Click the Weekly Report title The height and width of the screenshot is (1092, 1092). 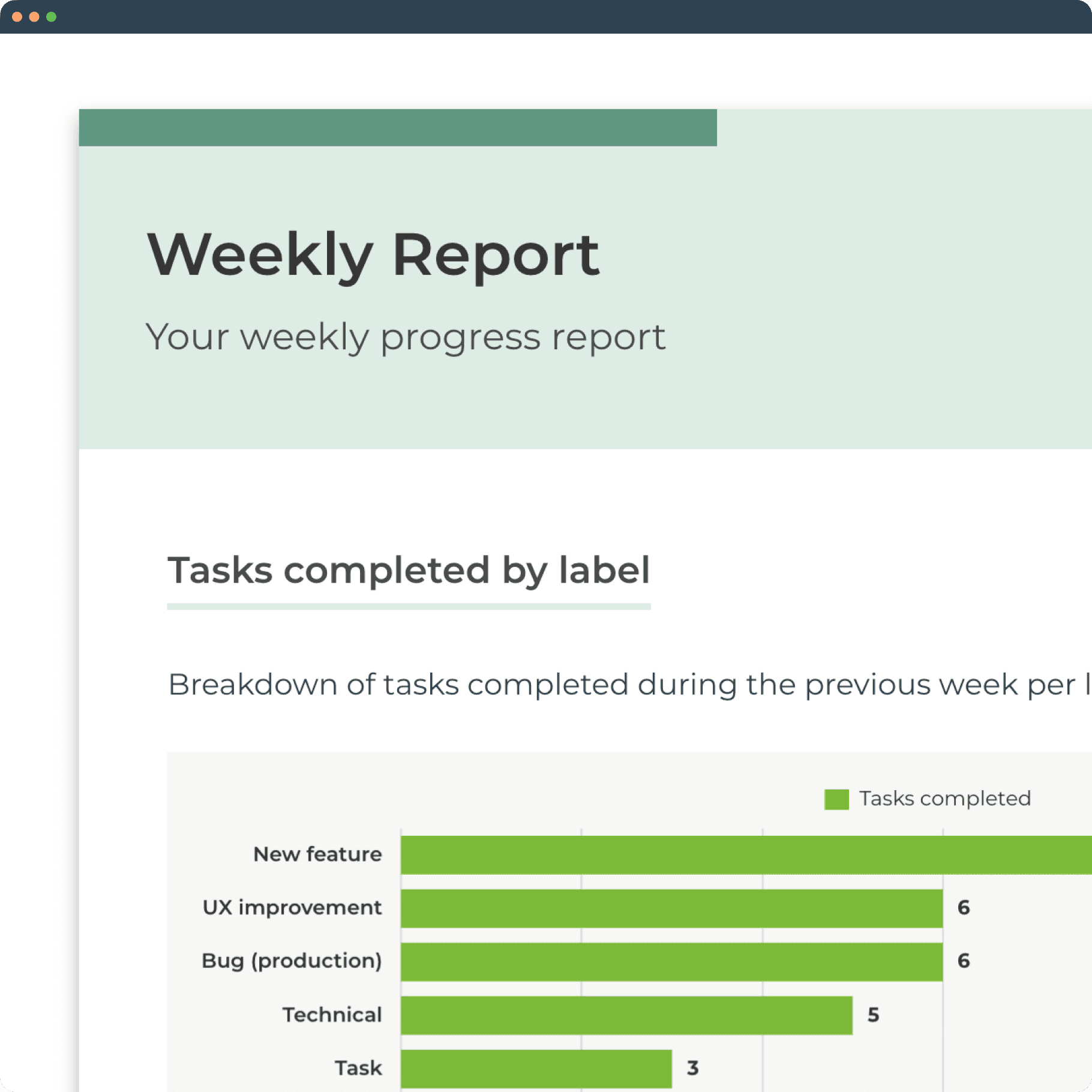(373, 256)
